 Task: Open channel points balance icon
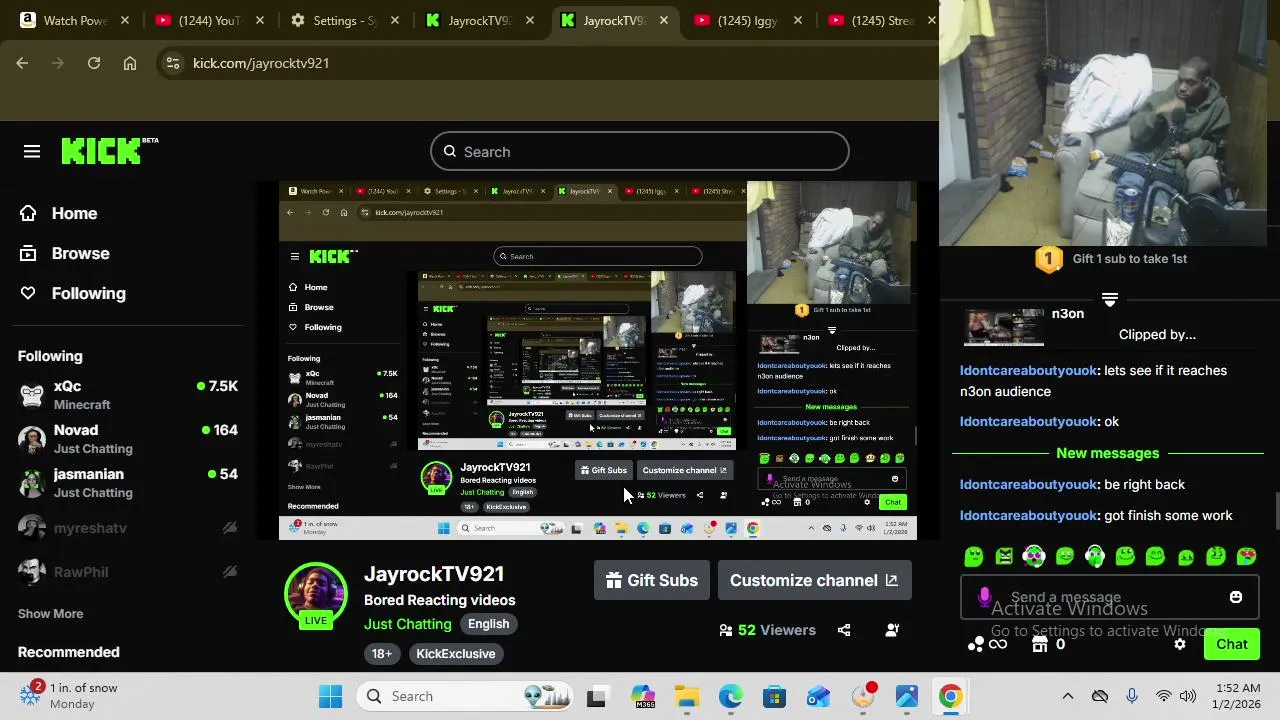pyautogui.click(x=986, y=645)
